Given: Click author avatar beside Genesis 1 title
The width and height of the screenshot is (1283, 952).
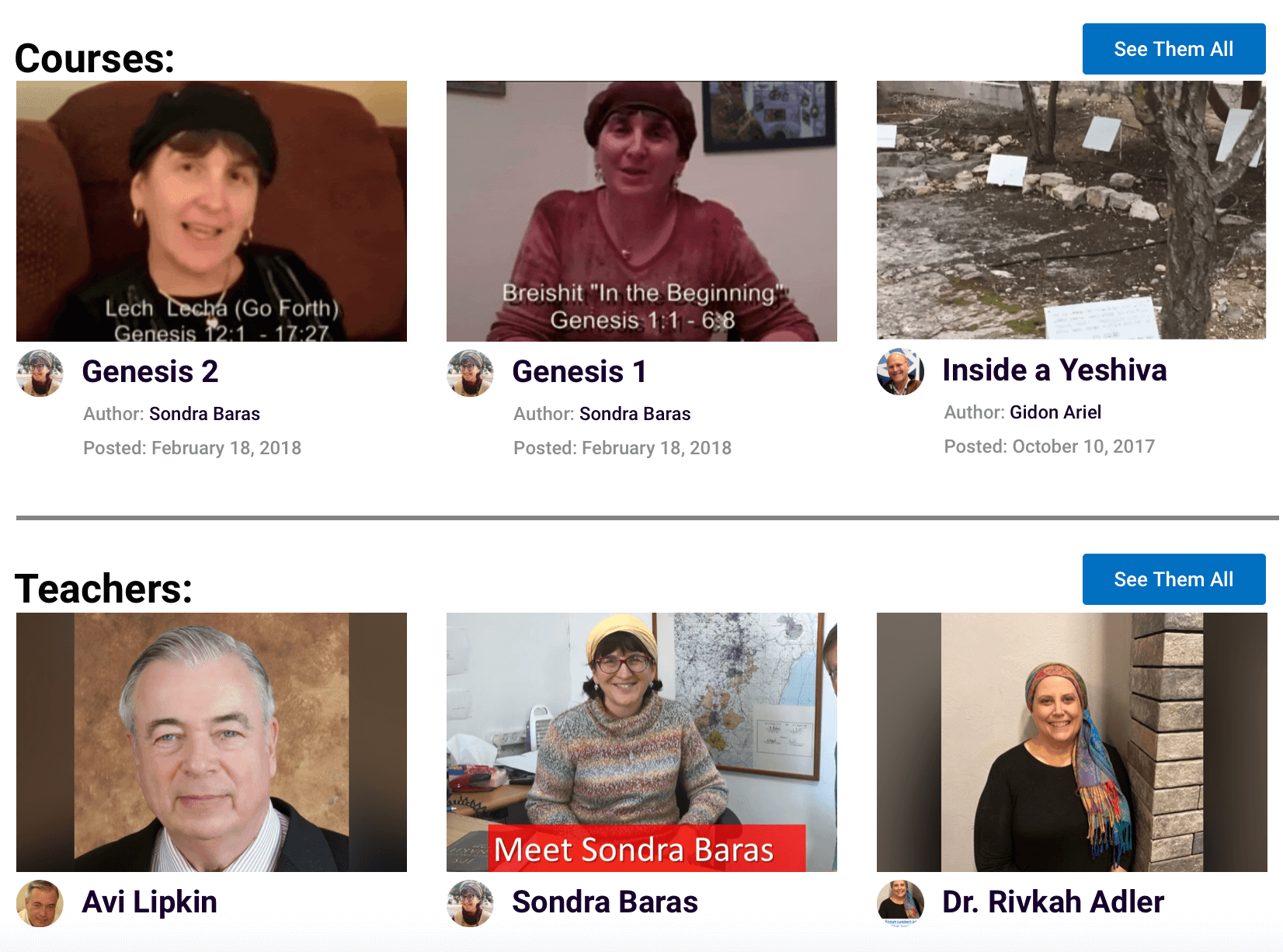Looking at the screenshot, I should 470,374.
